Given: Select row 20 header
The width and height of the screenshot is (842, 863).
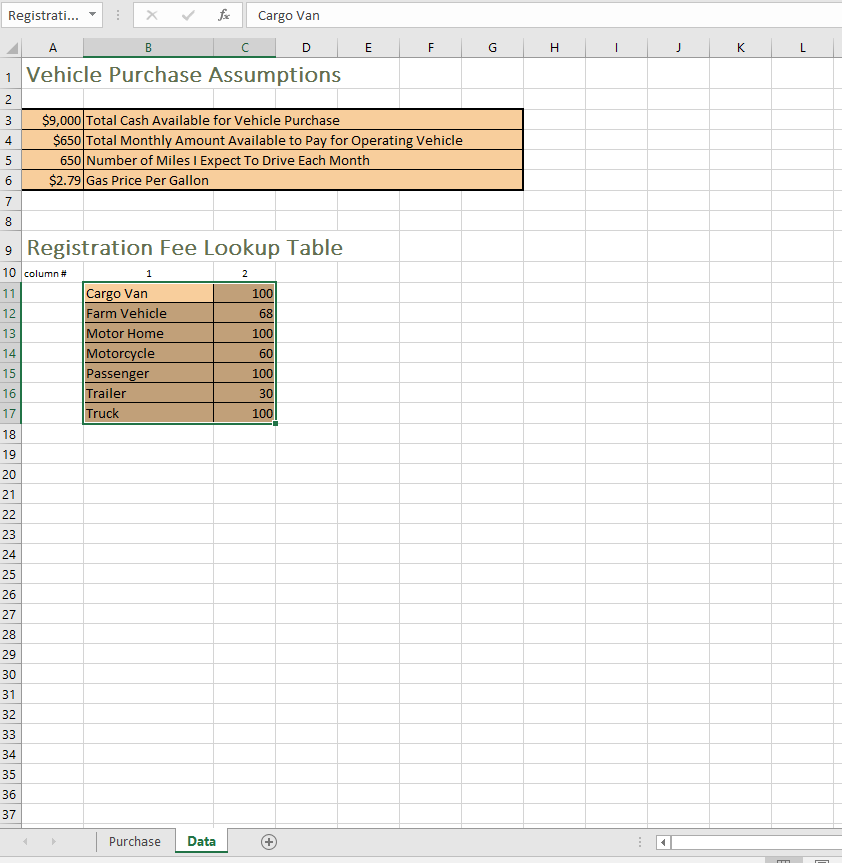Looking at the screenshot, I should click(10, 474).
